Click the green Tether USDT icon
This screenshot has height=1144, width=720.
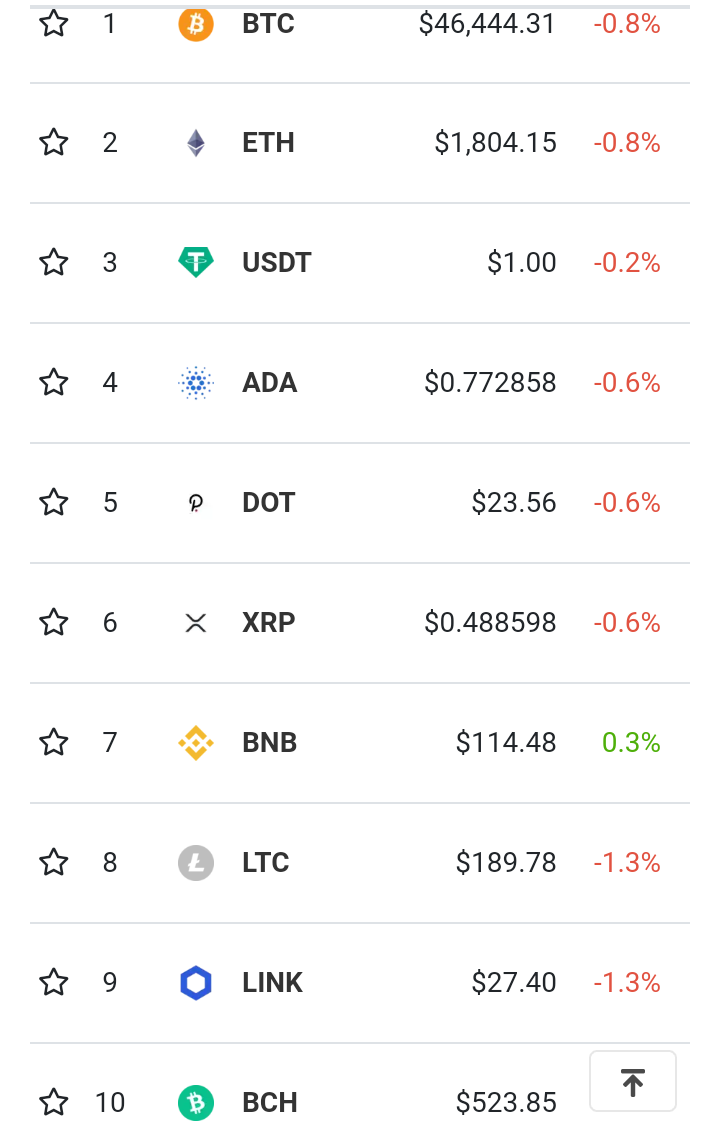point(196,263)
